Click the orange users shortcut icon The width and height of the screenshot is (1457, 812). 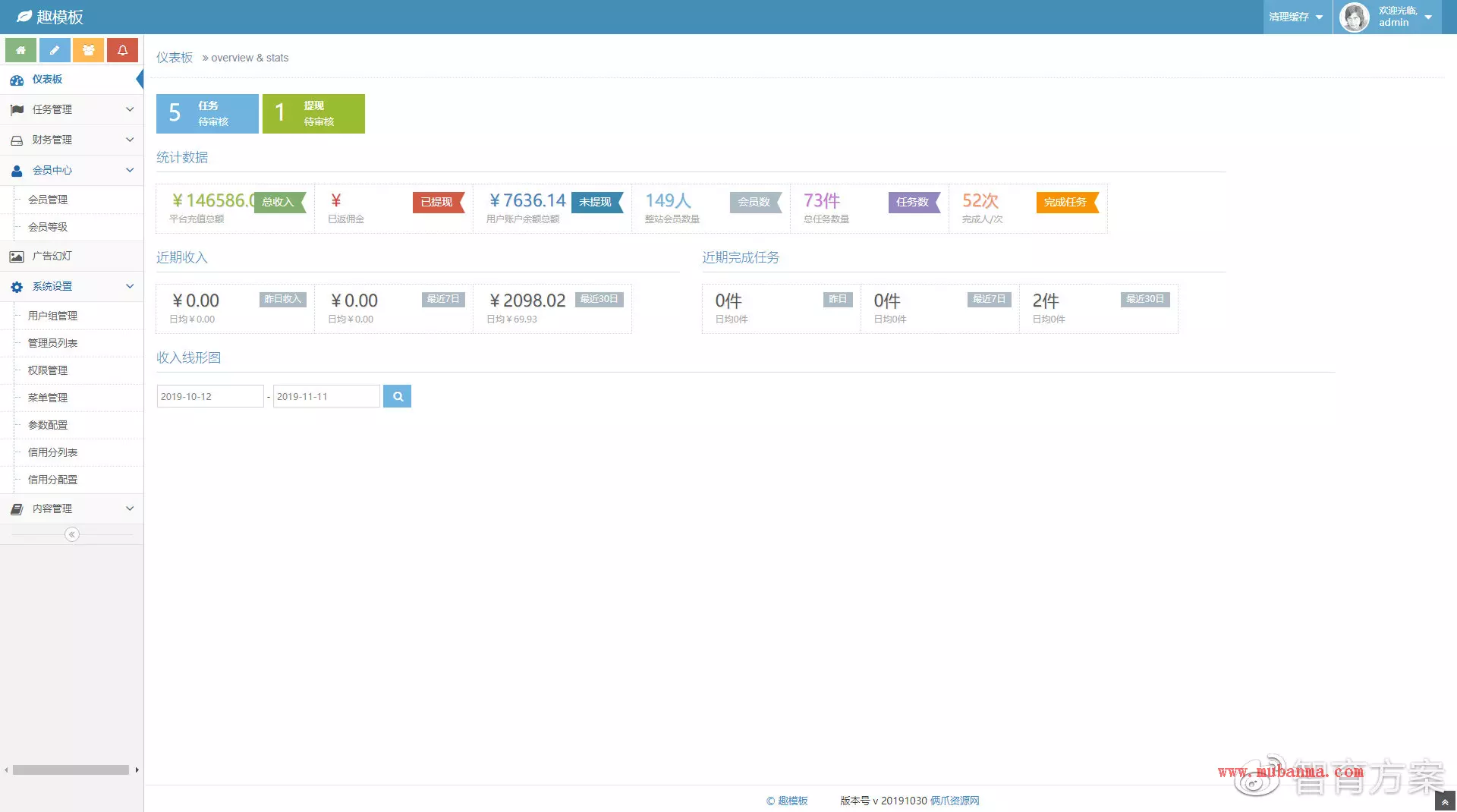89,50
